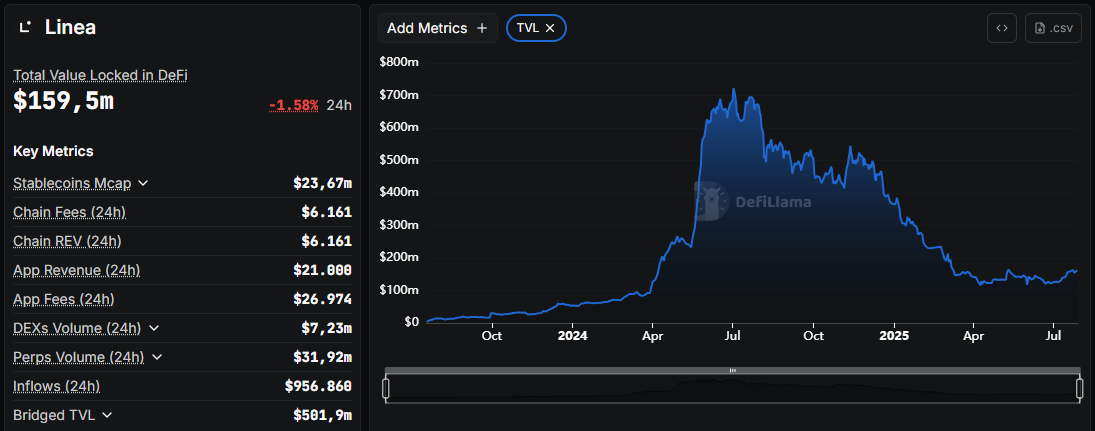Click the Chain Fees (24h) label

[x=69, y=212]
